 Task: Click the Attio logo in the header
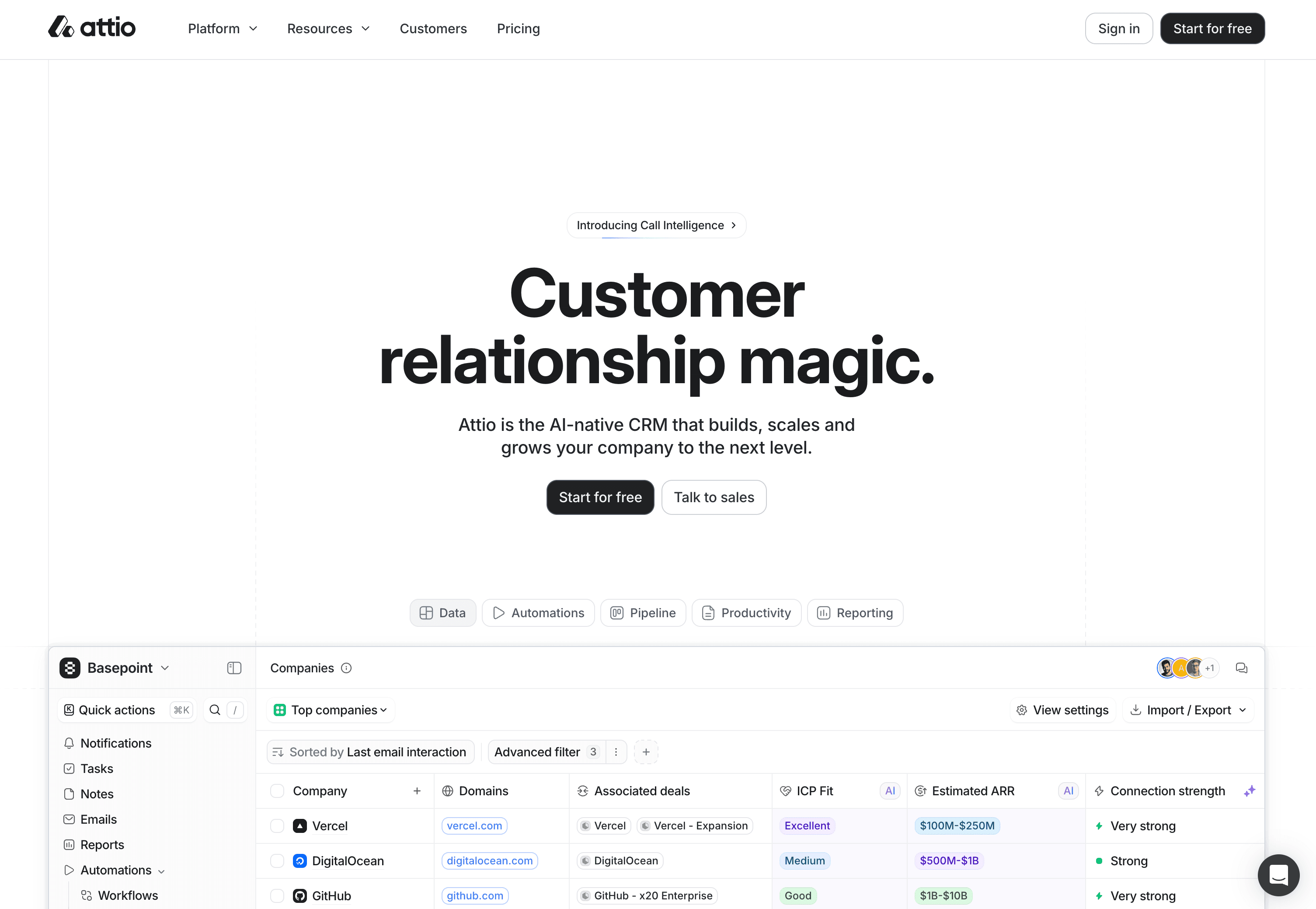[92, 27]
